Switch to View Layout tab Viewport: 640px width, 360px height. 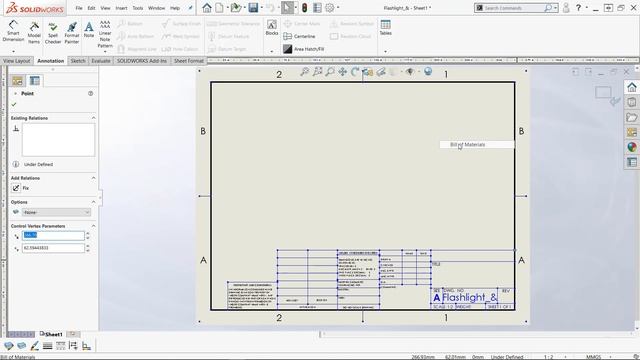coord(17,61)
